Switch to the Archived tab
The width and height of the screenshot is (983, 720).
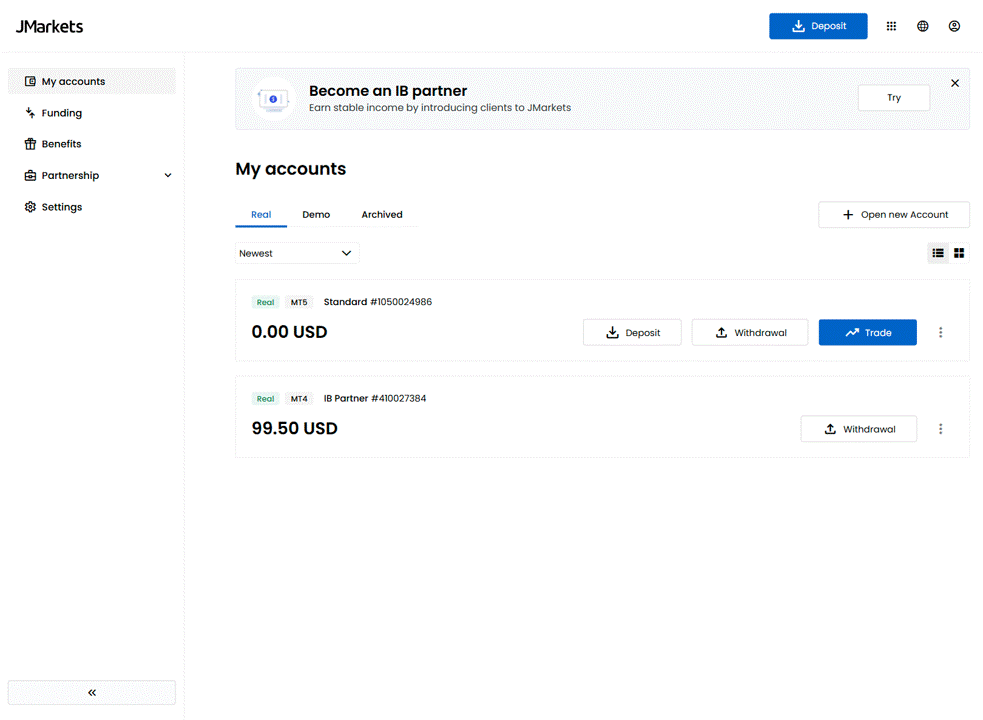click(382, 214)
